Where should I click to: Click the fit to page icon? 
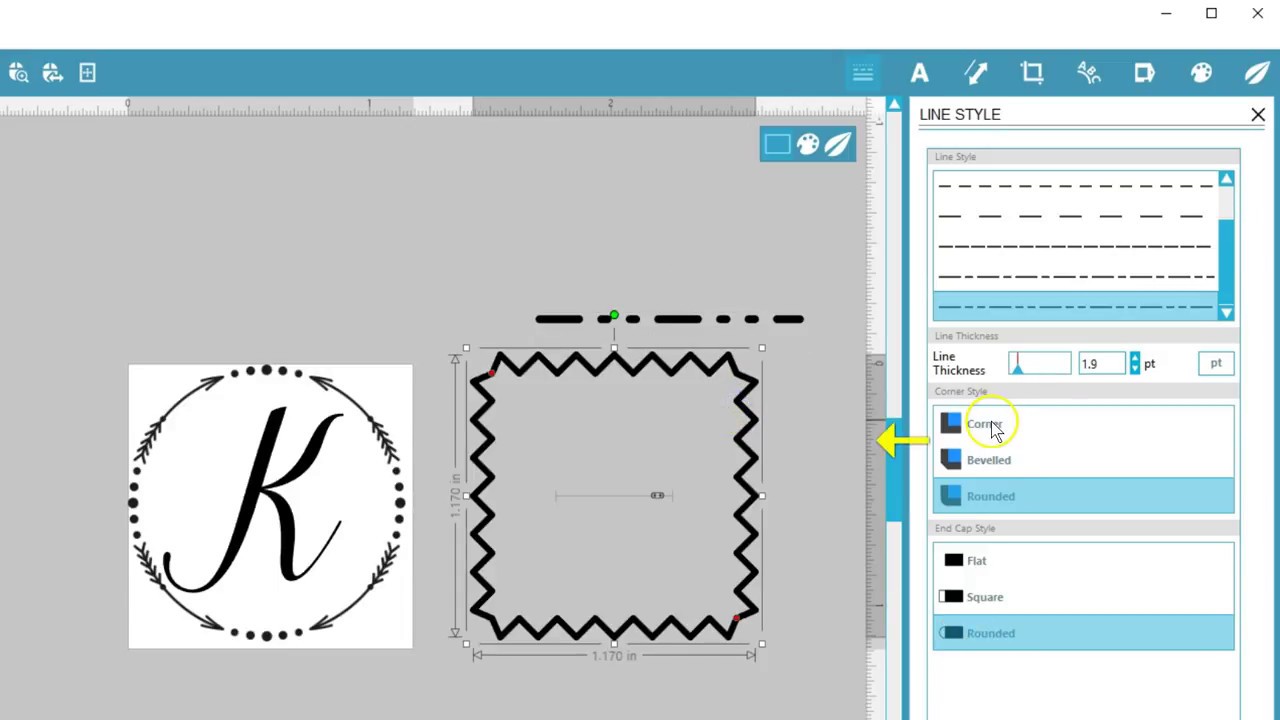coord(87,73)
